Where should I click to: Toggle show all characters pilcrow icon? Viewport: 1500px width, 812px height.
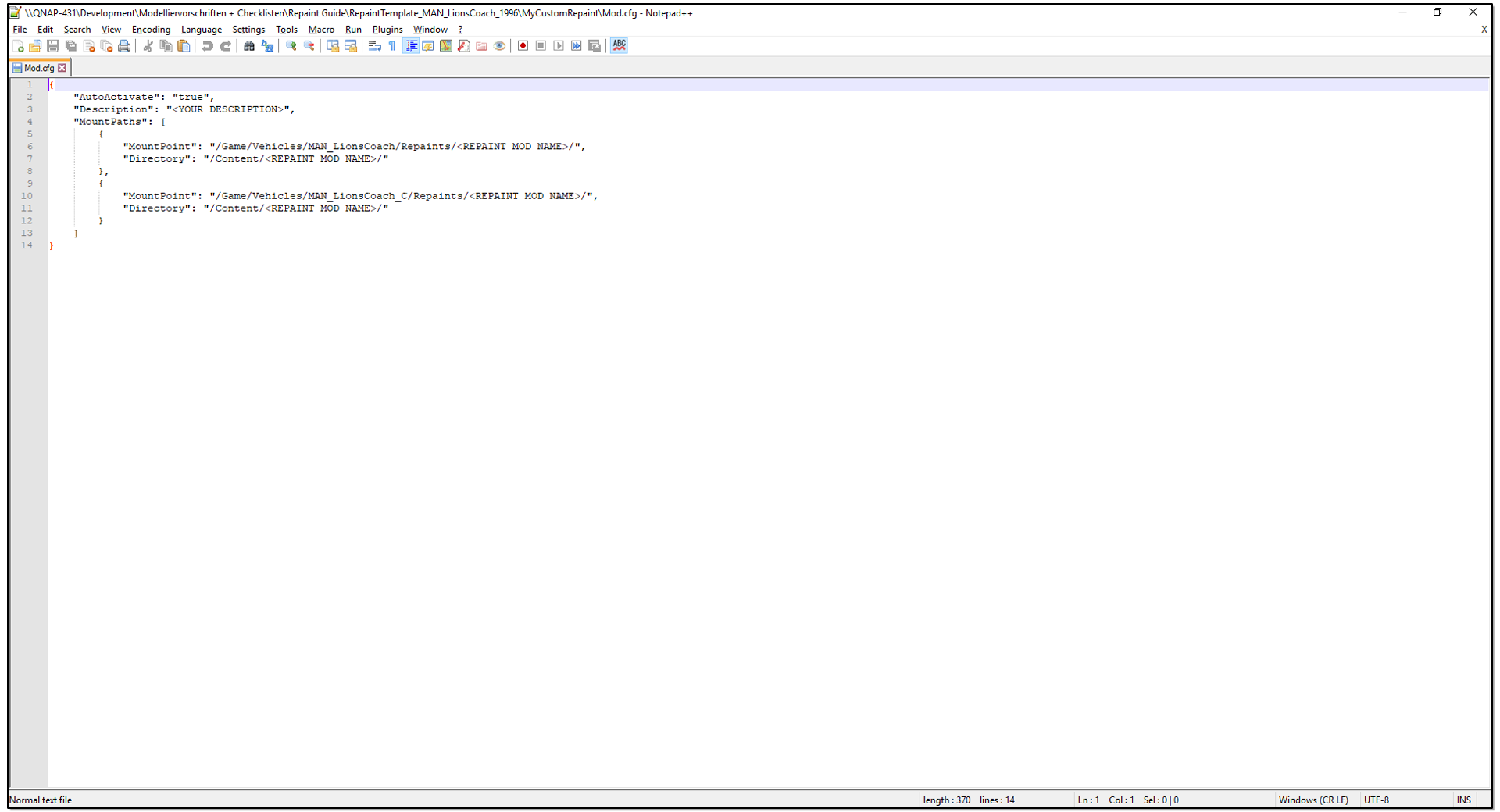tap(392, 46)
